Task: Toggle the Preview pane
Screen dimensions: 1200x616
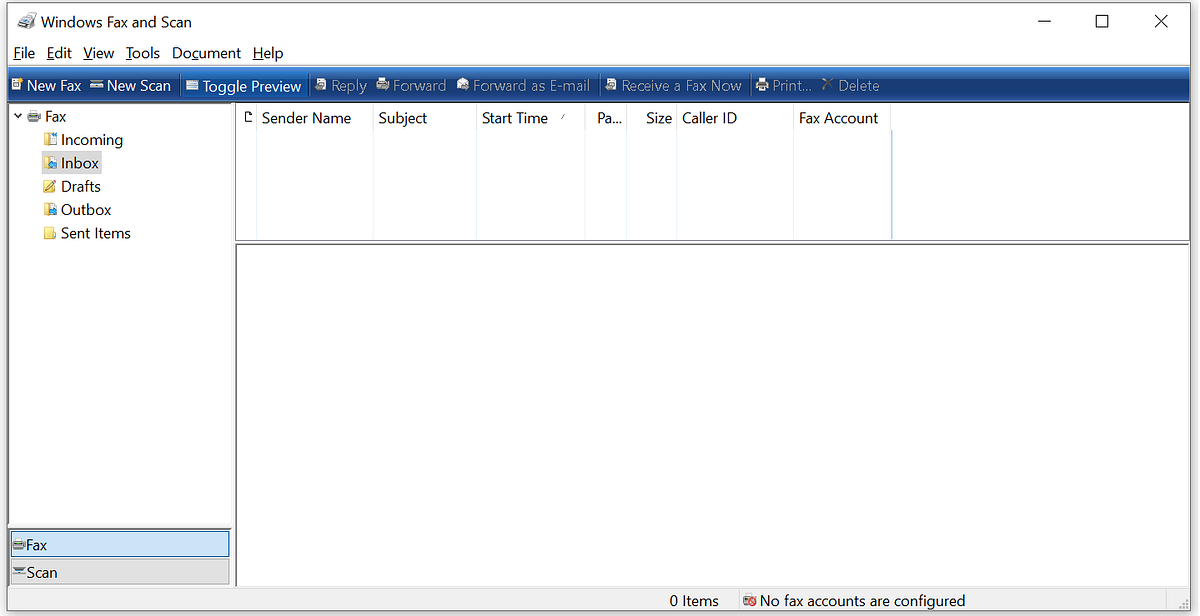Action: point(243,85)
